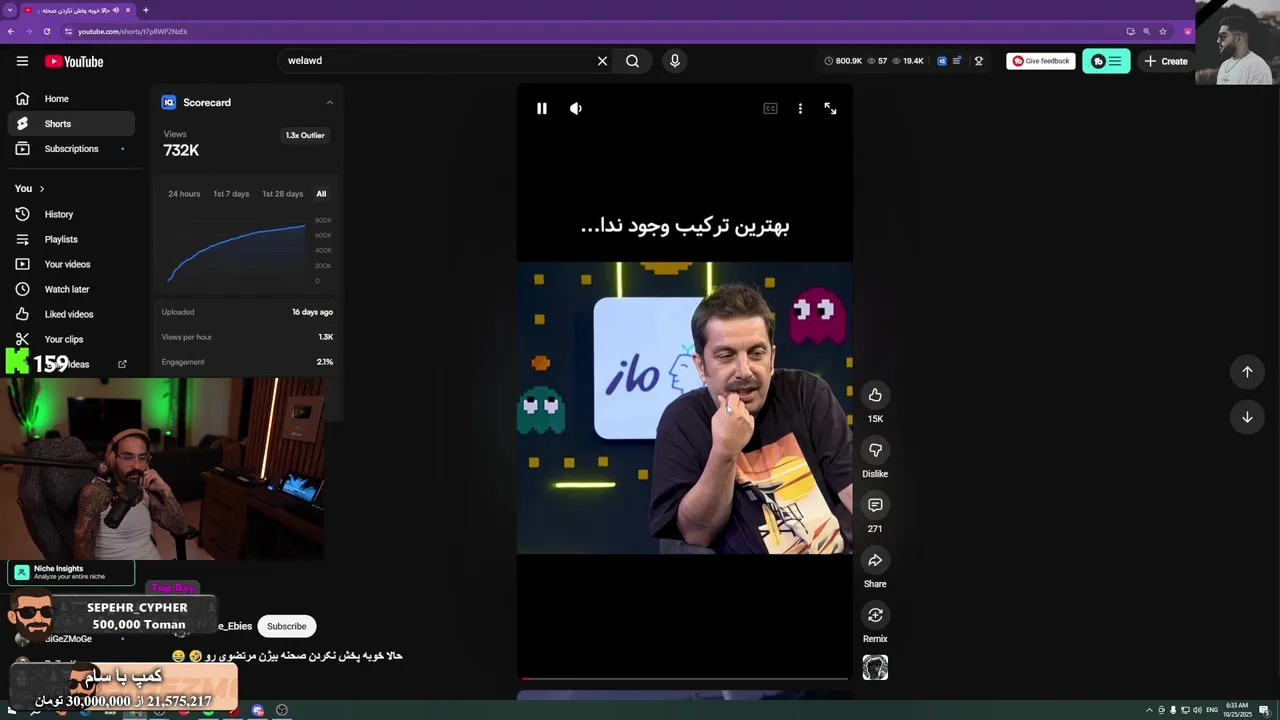Viewport: 1280px width, 720px height.
Task: Click the vidIQ trophy icon
Action: [x=979, y=61]
